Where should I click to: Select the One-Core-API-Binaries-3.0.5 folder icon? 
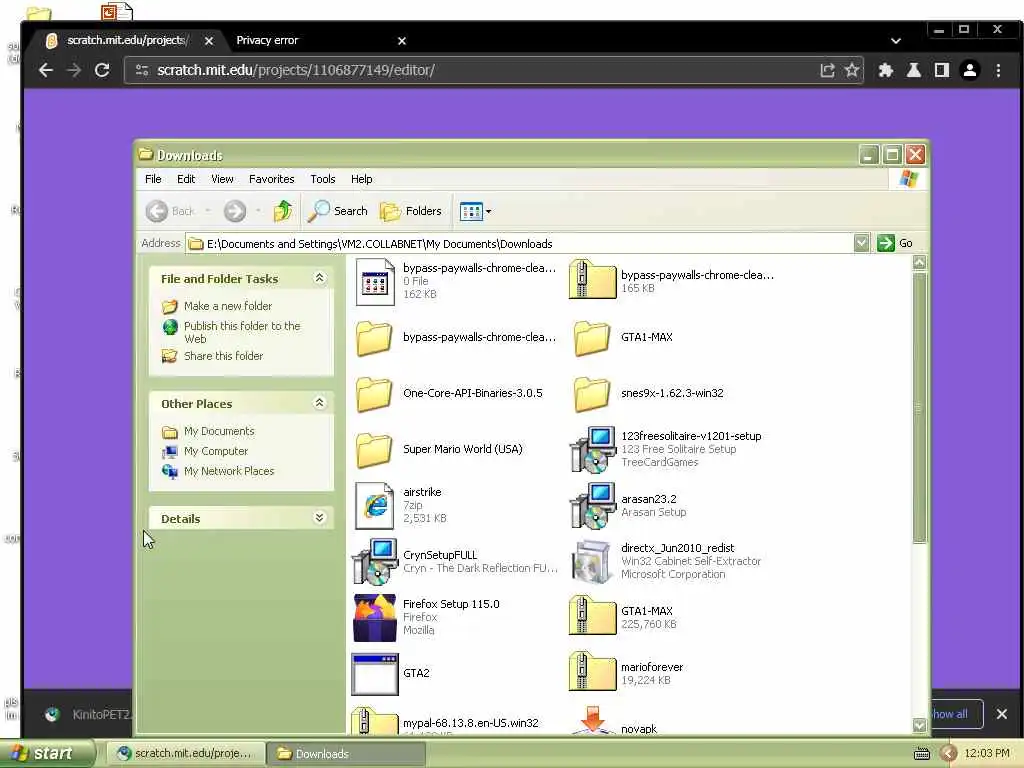tap(374, 394)
